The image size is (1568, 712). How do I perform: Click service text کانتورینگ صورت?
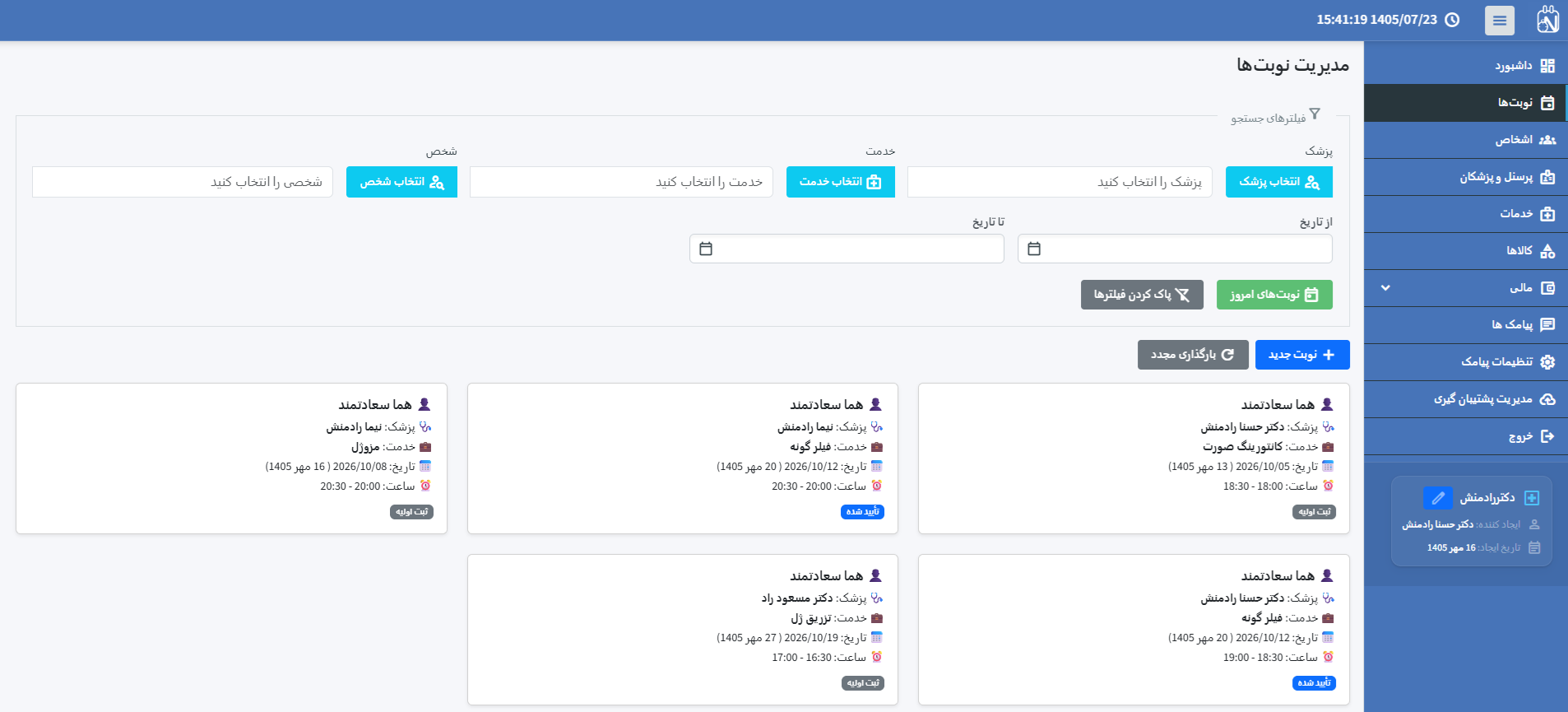pyautogui.click(x=1242, y=447)
